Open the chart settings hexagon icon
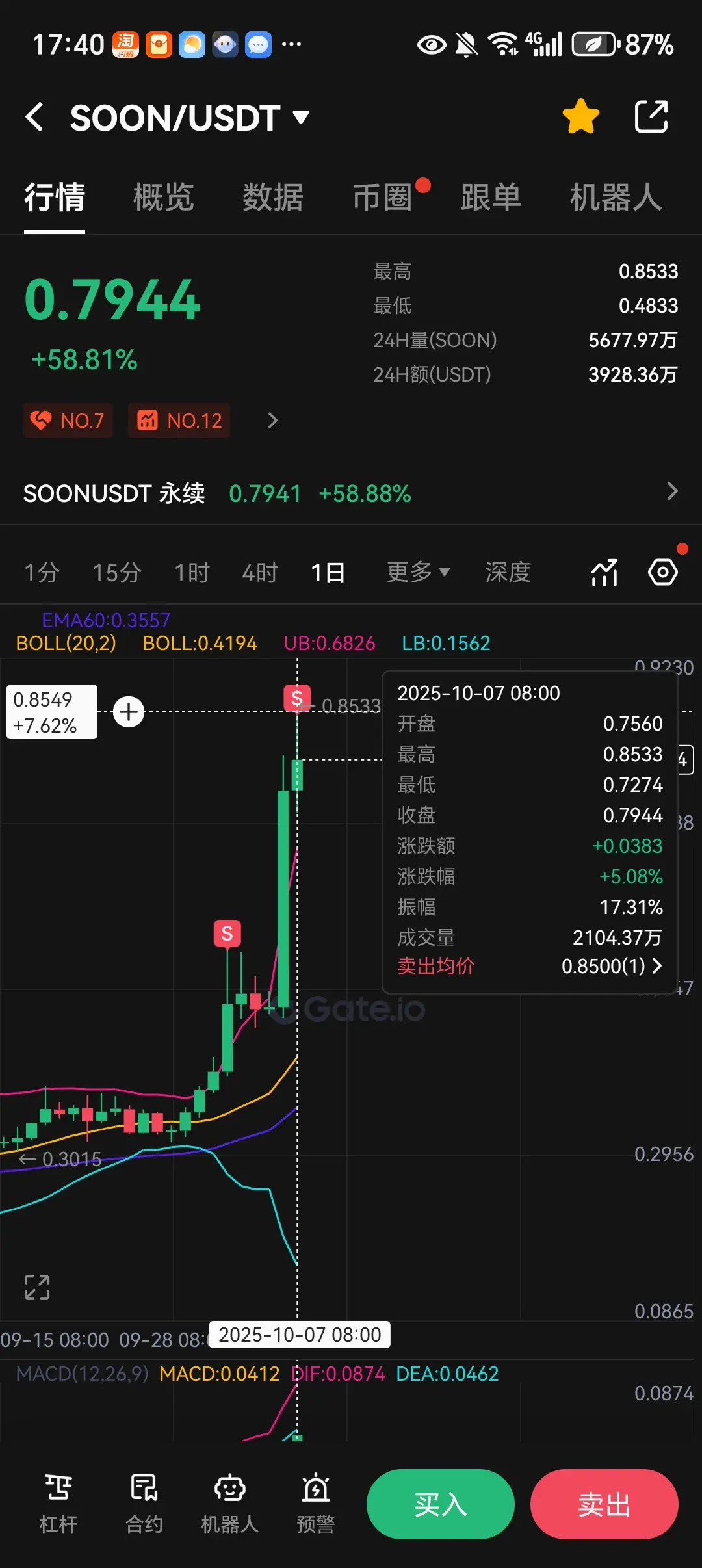 [x=663, y=572]
